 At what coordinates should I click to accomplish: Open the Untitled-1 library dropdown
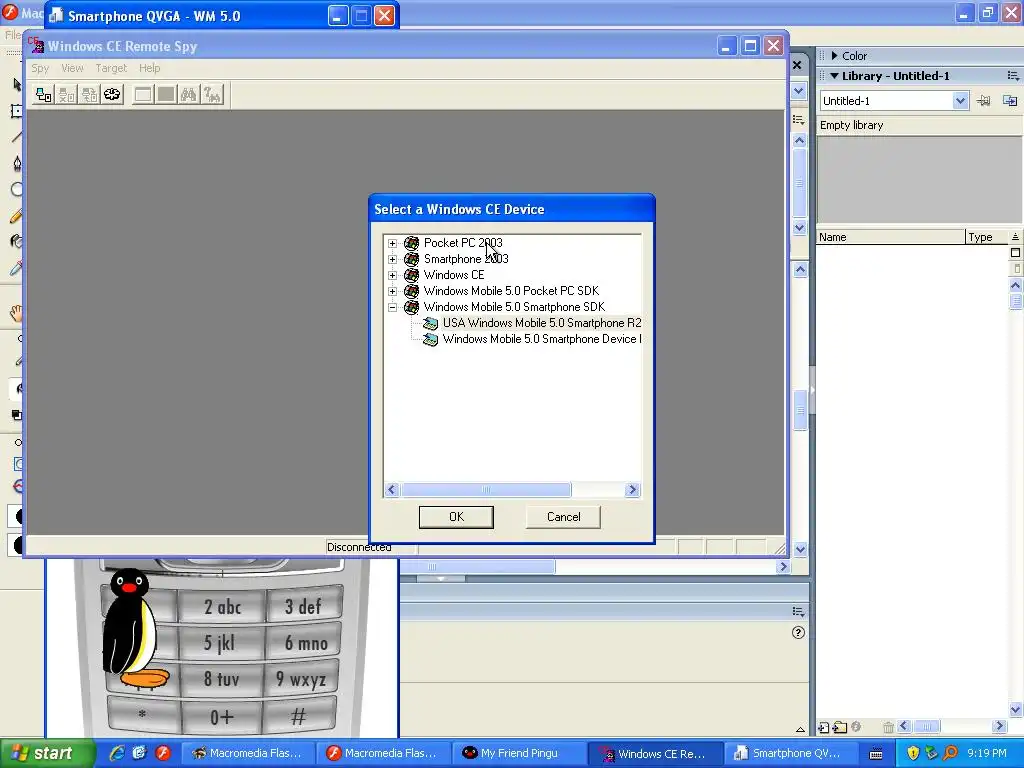click(959, 101)
